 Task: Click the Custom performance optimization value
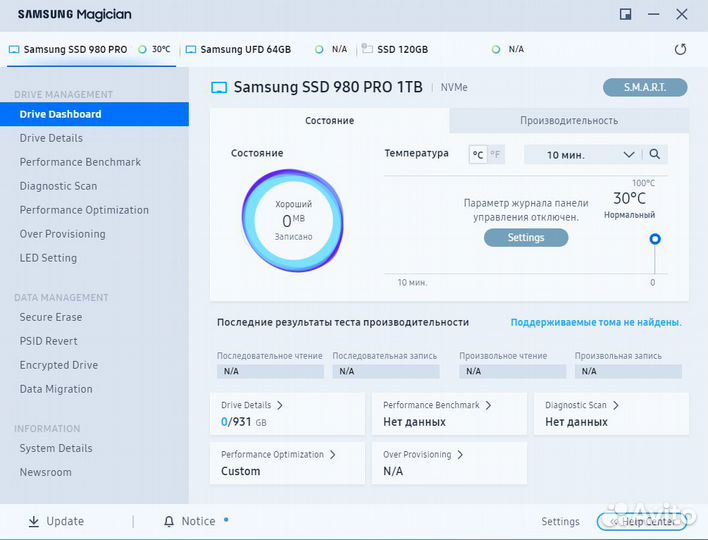coord(241,471)
